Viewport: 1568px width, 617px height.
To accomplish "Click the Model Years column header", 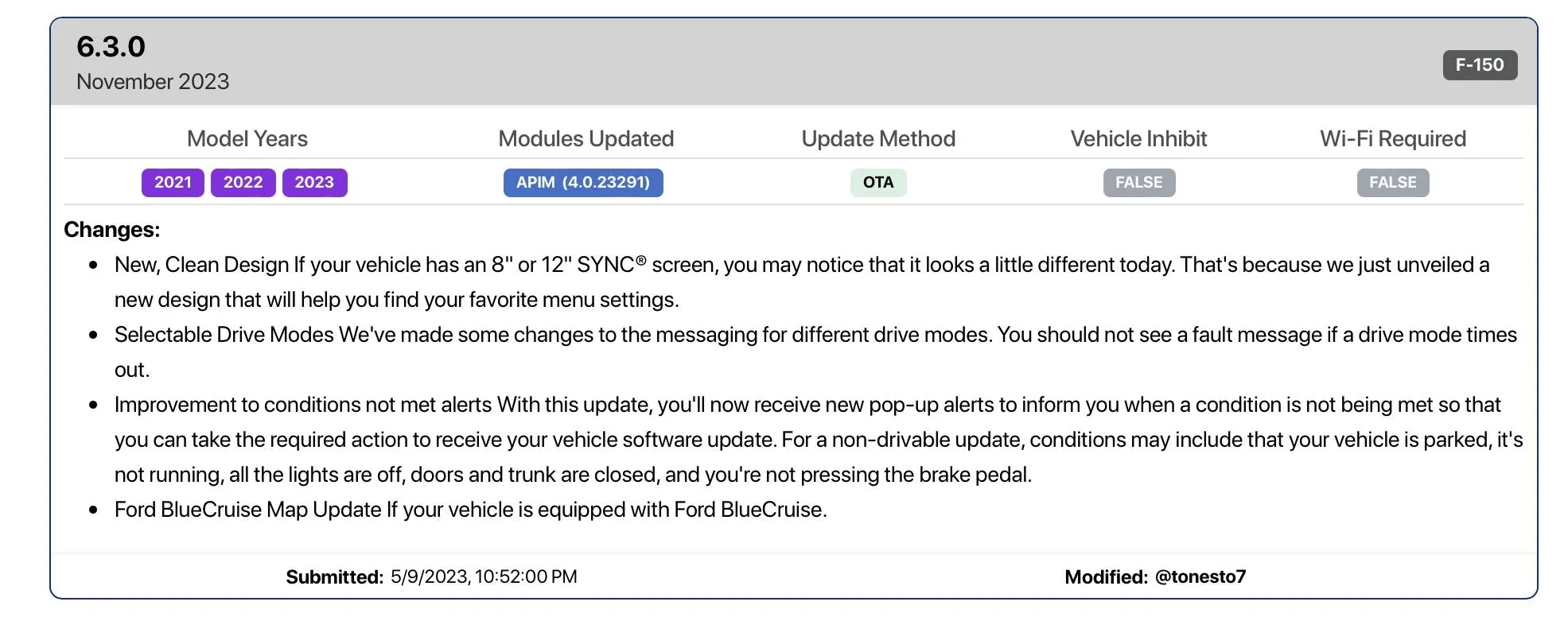I will pyautogui.click(x=247, y=138).
